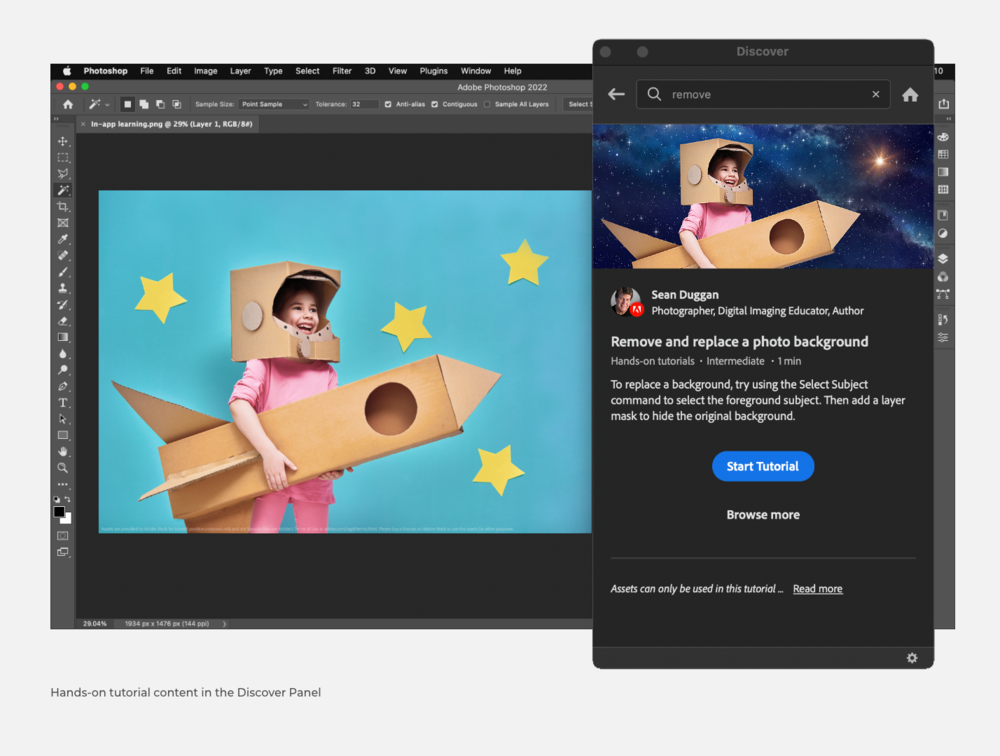The height and width of the screenshot is (756, 1000).
Task: Select the Gradient tool
Action: [x=62, y=337]
